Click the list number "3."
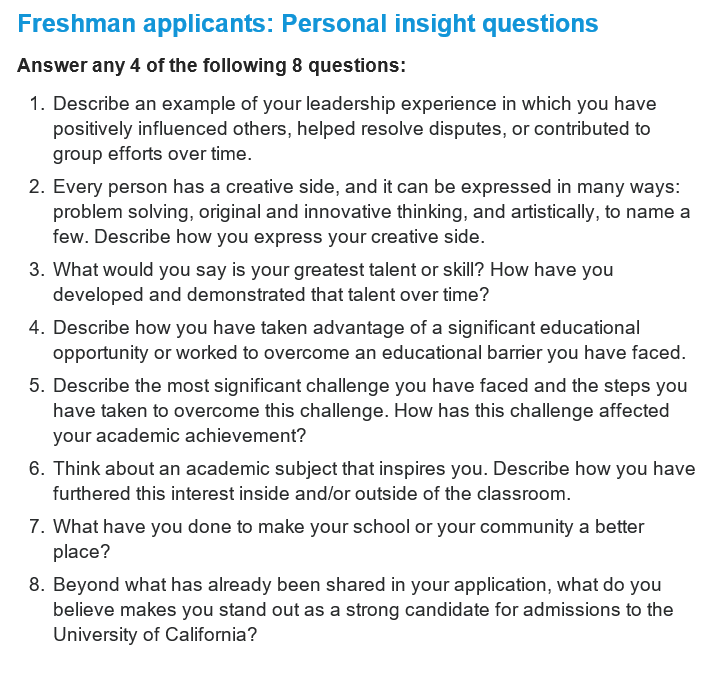The image size is (717, 678). [x=37, y=270]
